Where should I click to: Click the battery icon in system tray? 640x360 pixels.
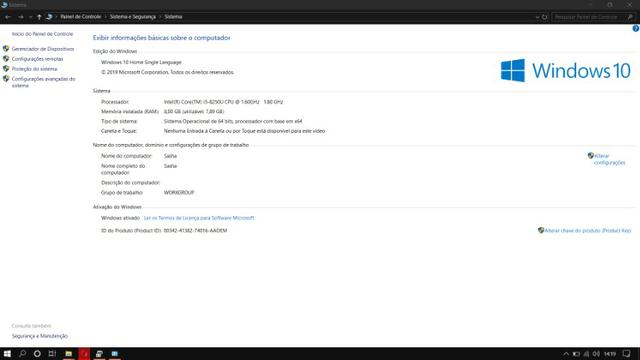576,354
